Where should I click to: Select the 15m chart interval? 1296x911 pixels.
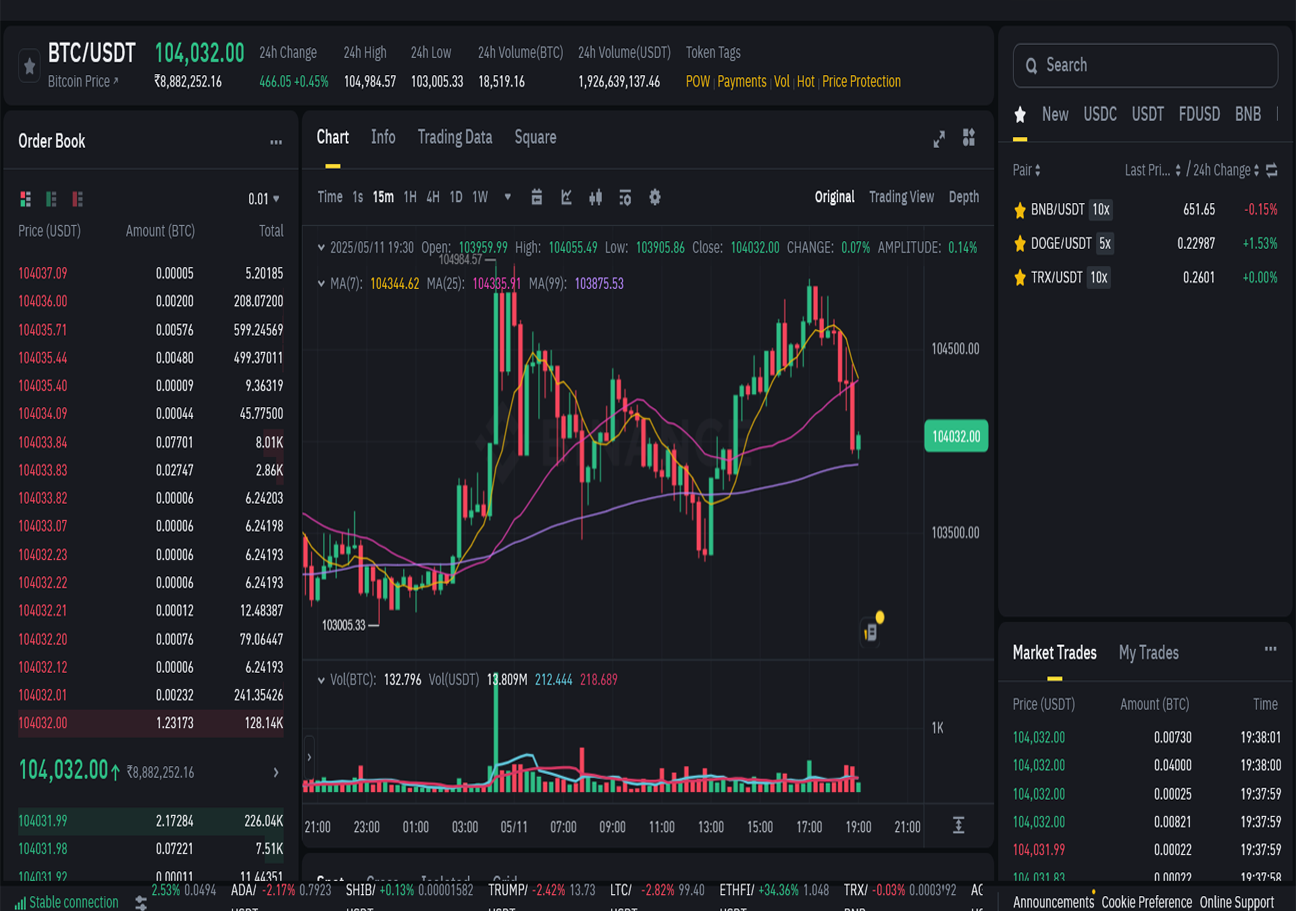(383, 197)
